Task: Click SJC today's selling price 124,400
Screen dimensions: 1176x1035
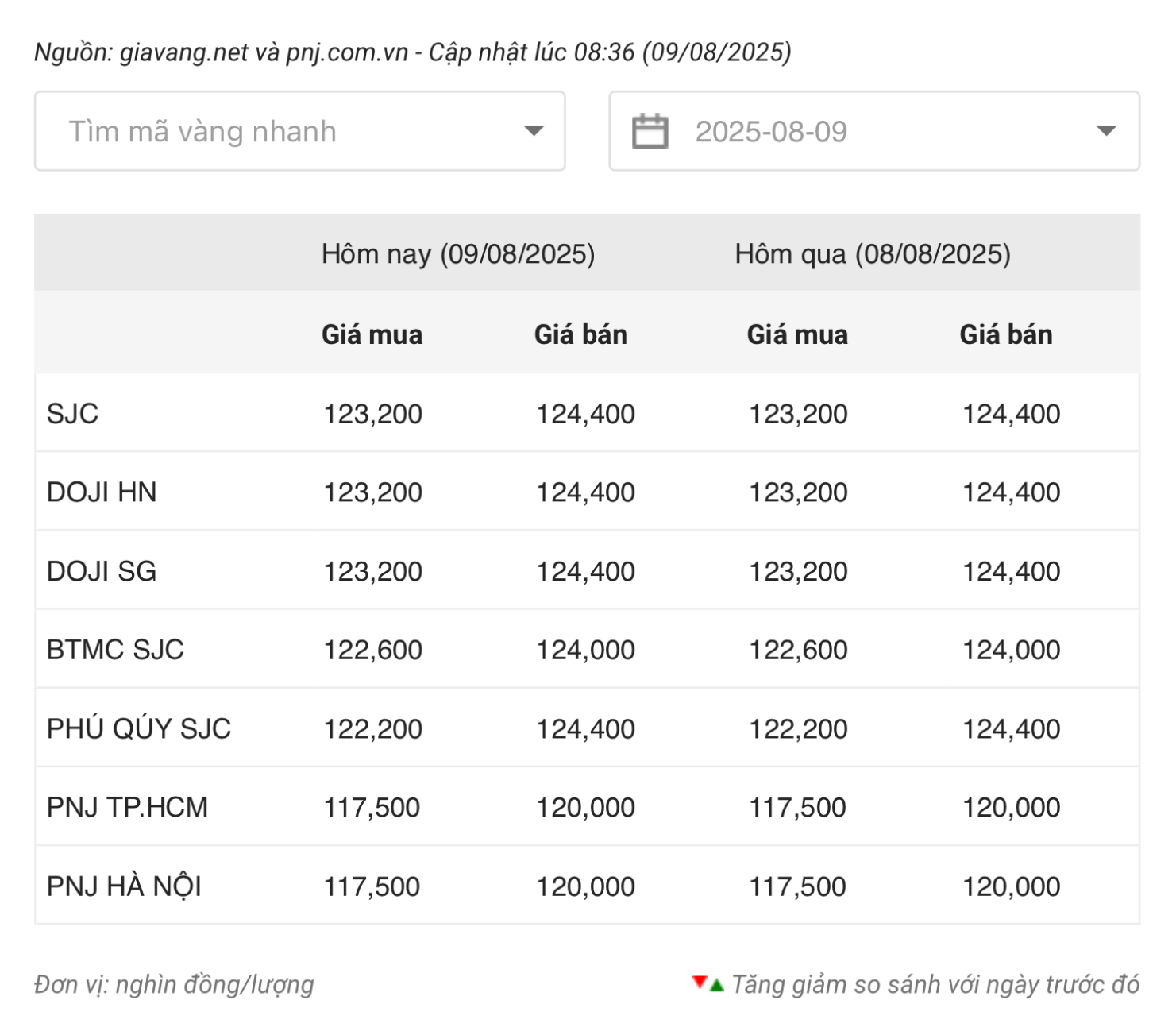Action: [585, 414]
